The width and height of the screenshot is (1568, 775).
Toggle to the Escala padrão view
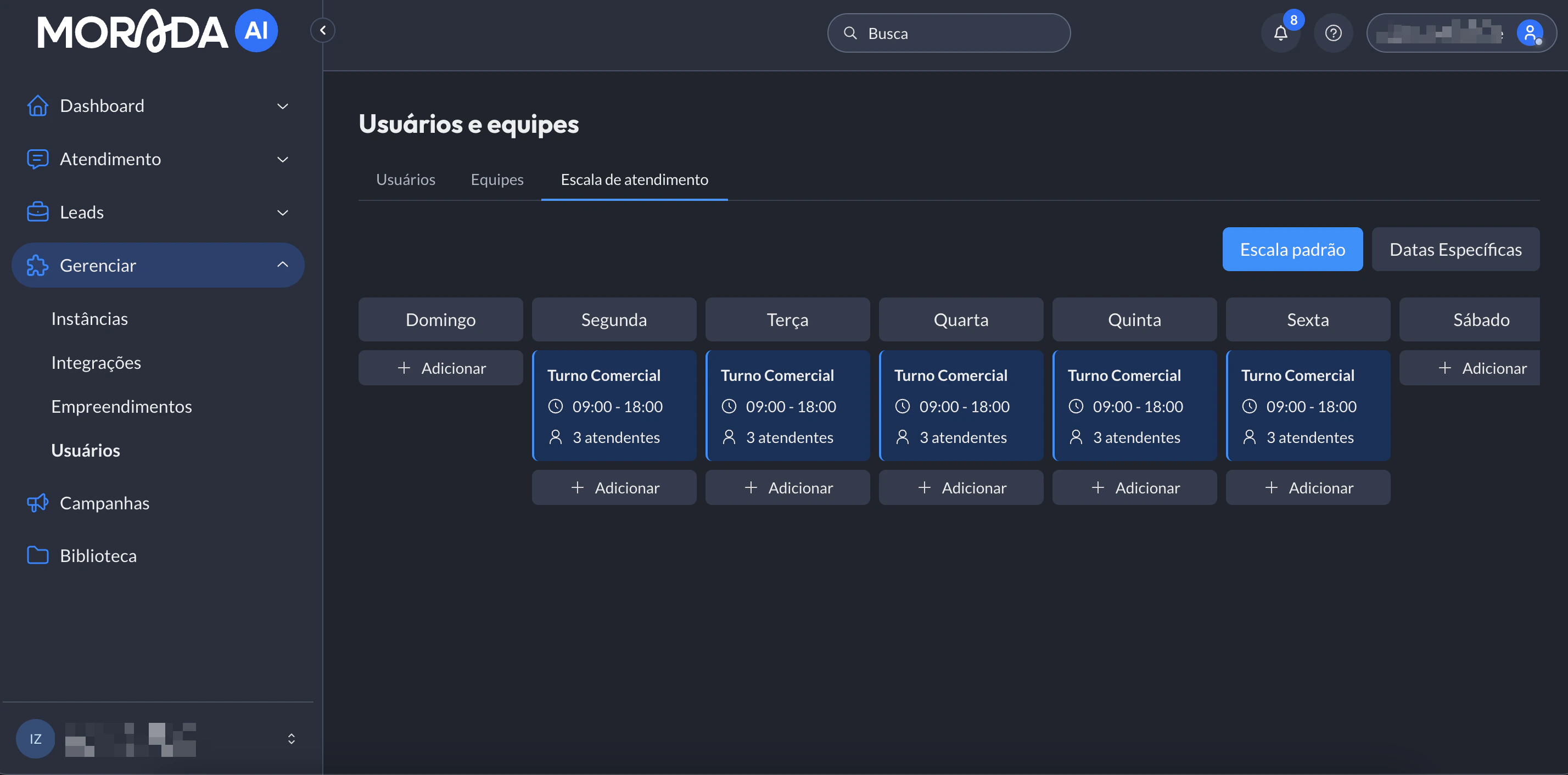[1292, 249]
